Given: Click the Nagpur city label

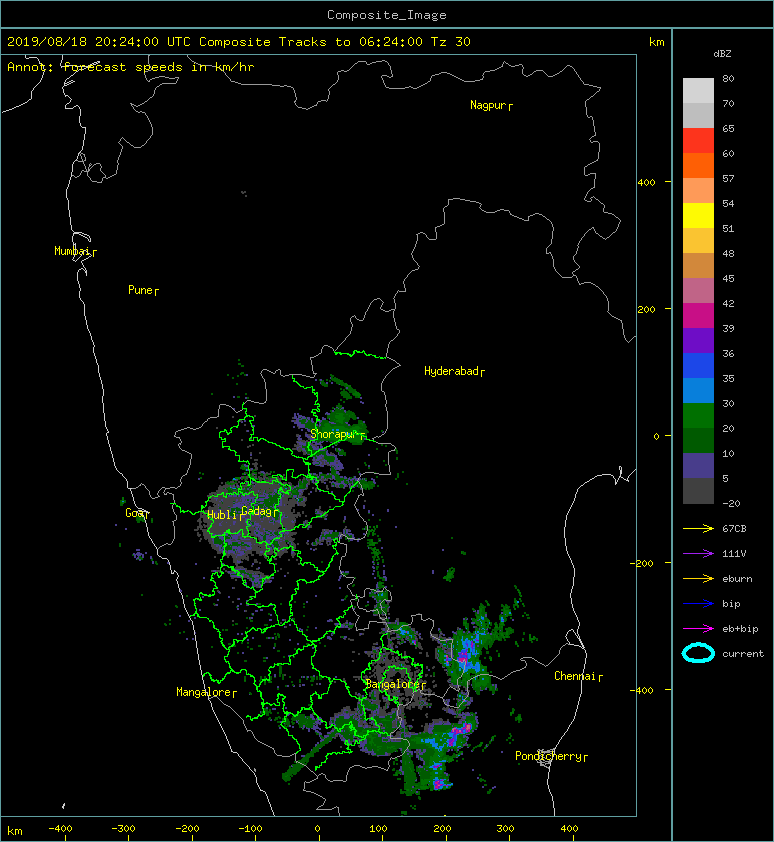Looking at the screenshot, I should point(488,105).
